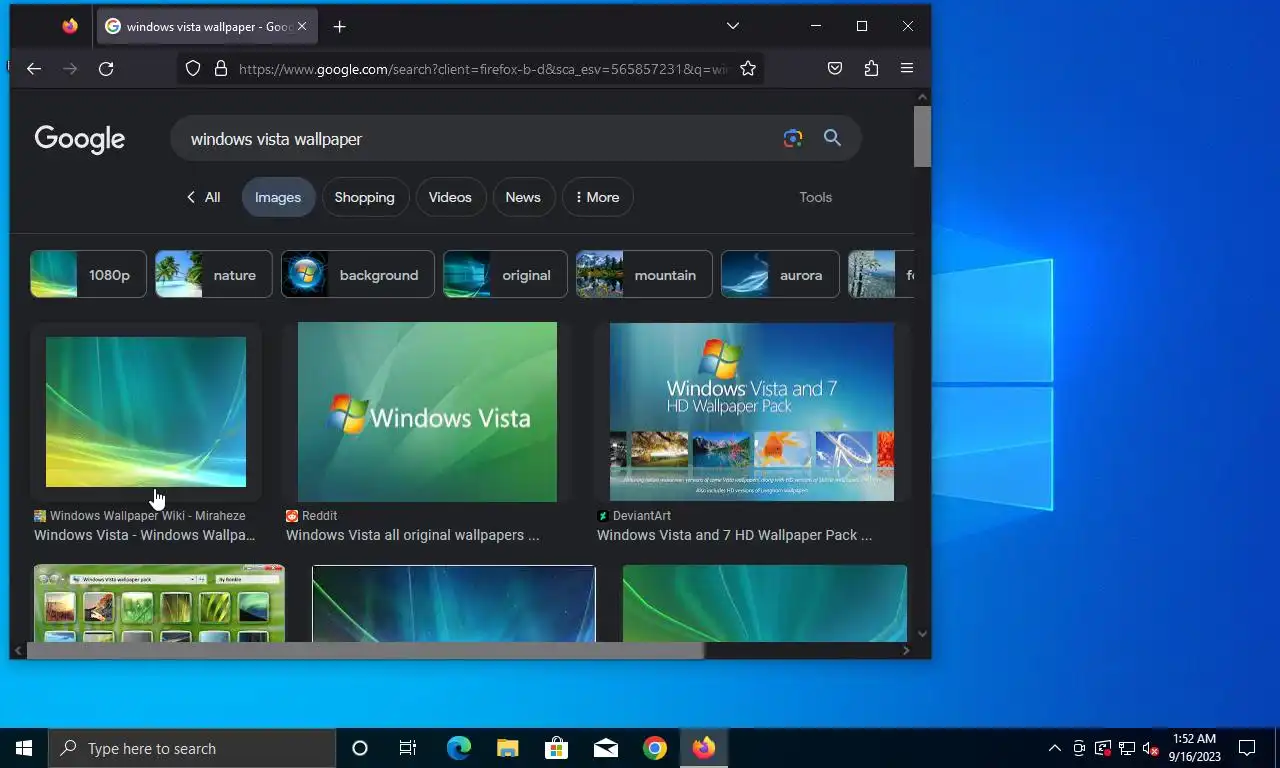The image size is (1280, 768).
Task: Go to Google homepage logo
Action: point(80,139)
